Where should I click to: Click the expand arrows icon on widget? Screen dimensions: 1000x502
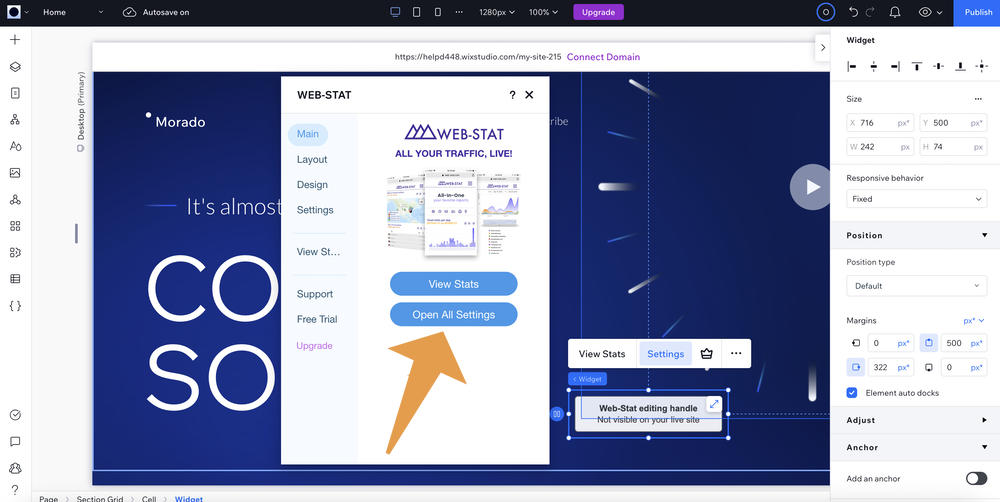click(x=714, y=404)
